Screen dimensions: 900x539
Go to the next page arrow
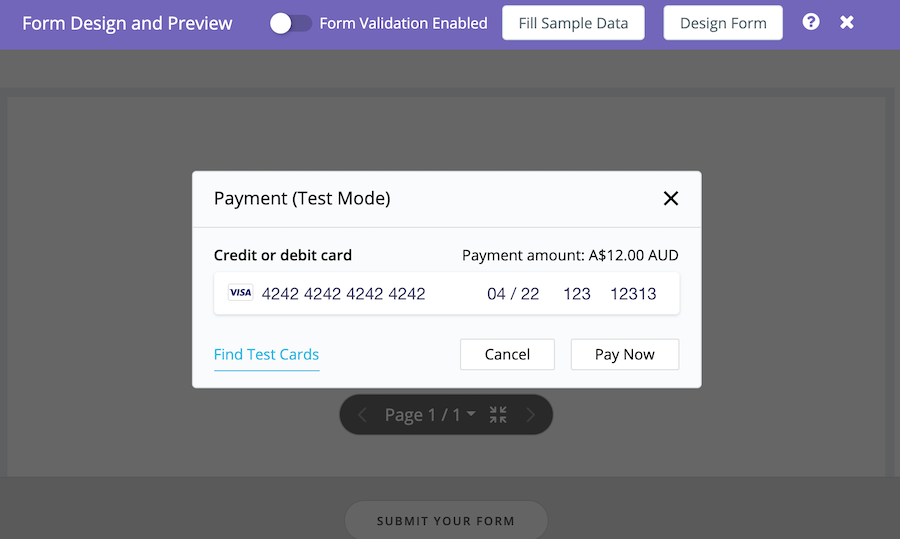(x=531, y=415)
